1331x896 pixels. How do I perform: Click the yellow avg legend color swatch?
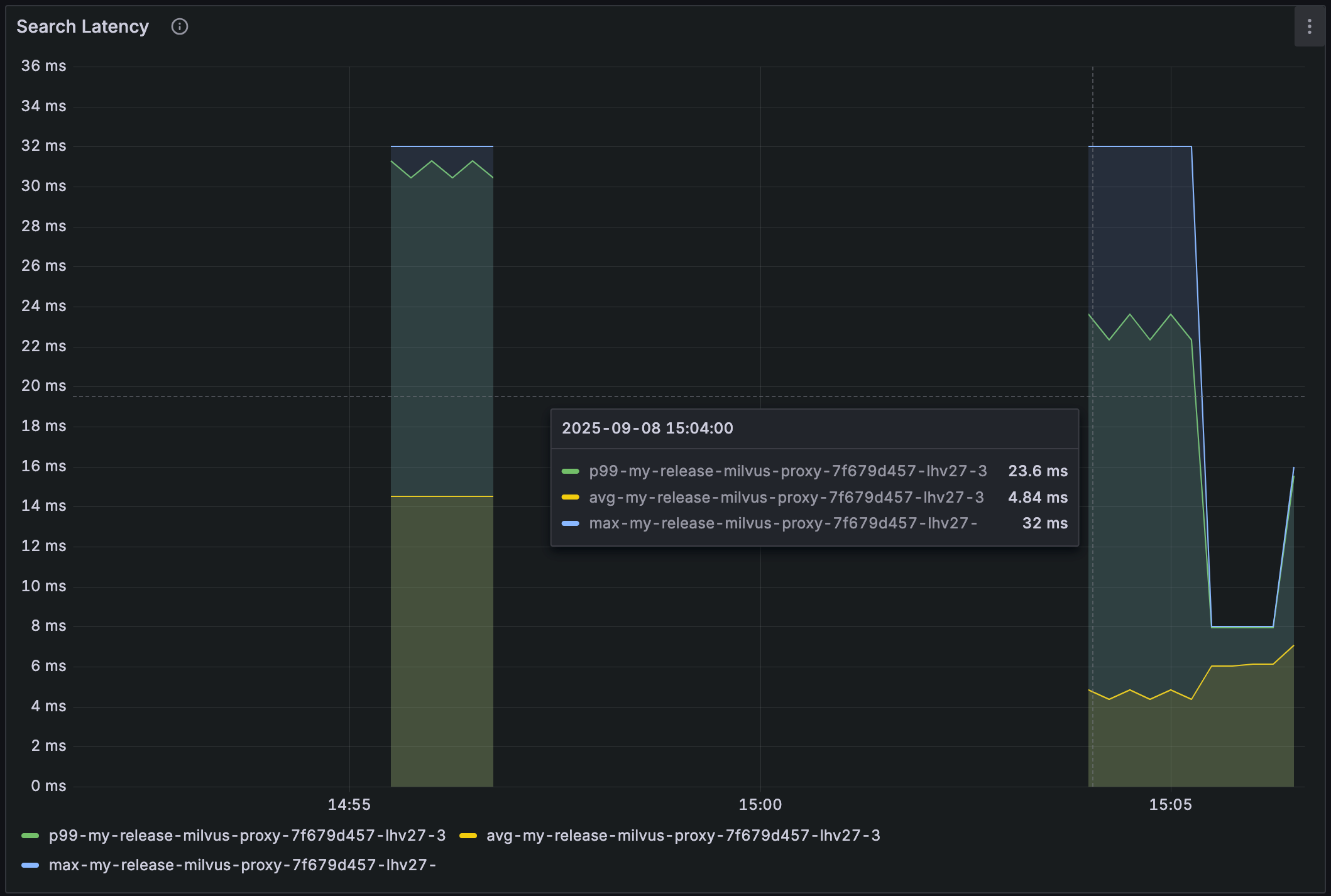coord(468,835)
